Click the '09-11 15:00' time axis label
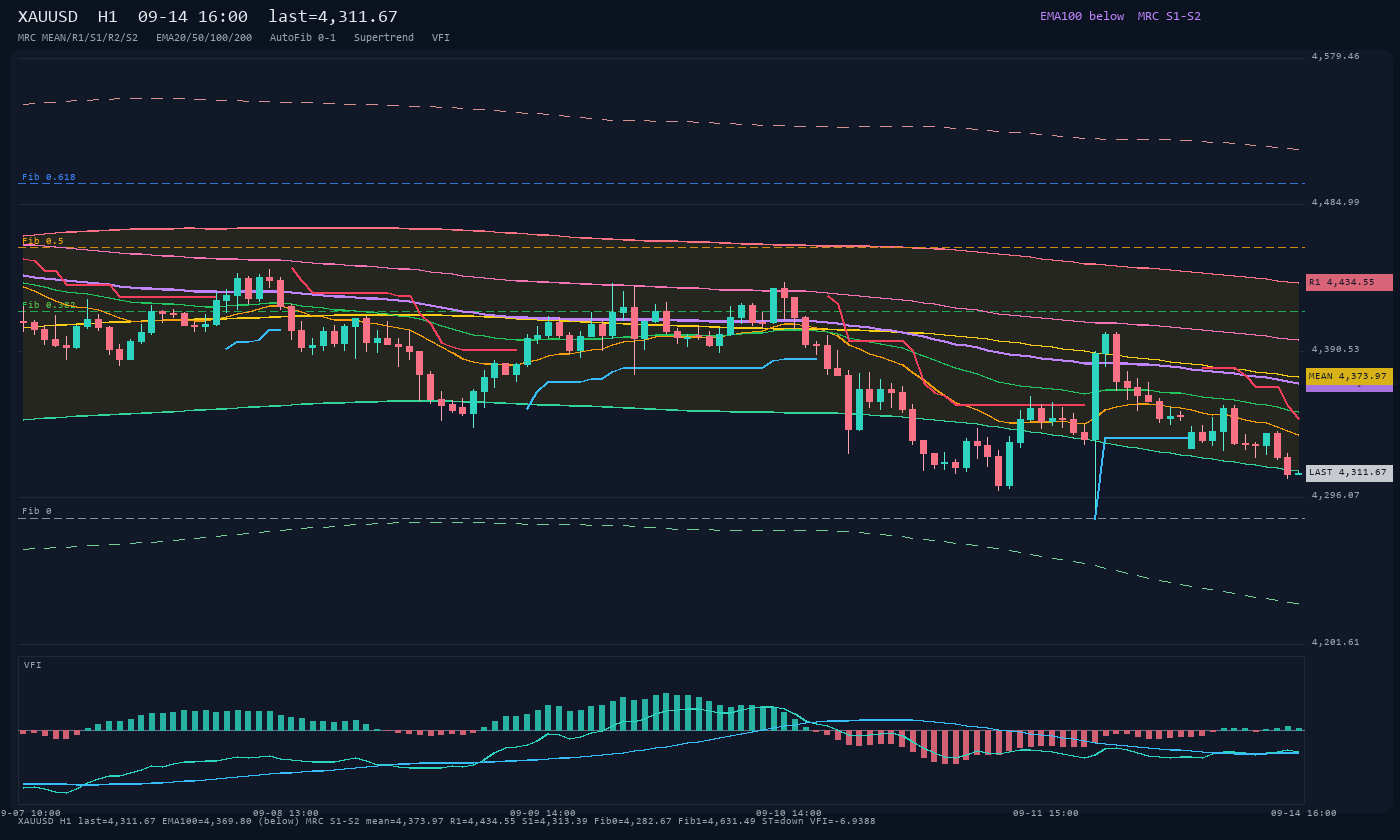The height and width of the screenshot is (840, 1400). point(1046,814)
